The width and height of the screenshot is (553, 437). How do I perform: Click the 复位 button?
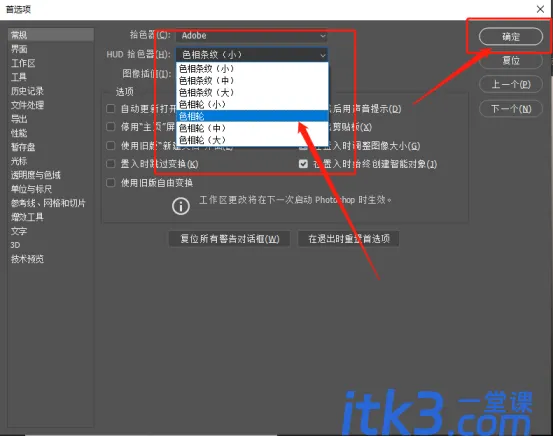click(x=510, y=61)
